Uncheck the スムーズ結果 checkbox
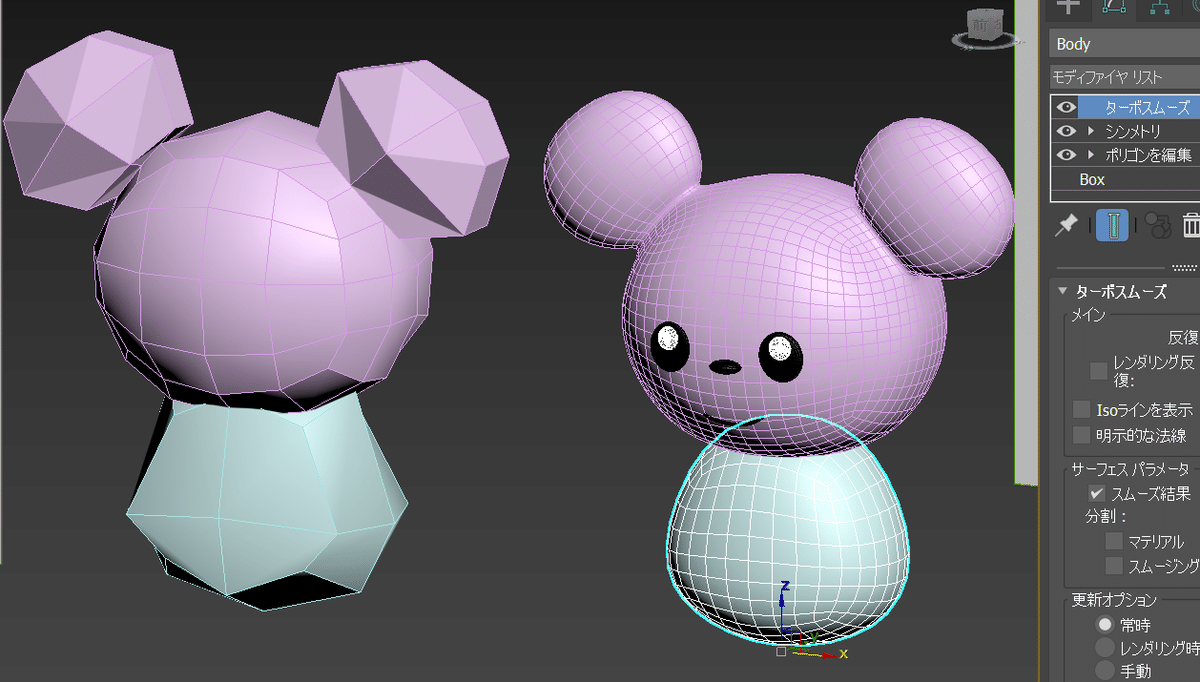The width and height of the screenshot is (1200, 682). pyautogui.click(x=1097, y=493)
